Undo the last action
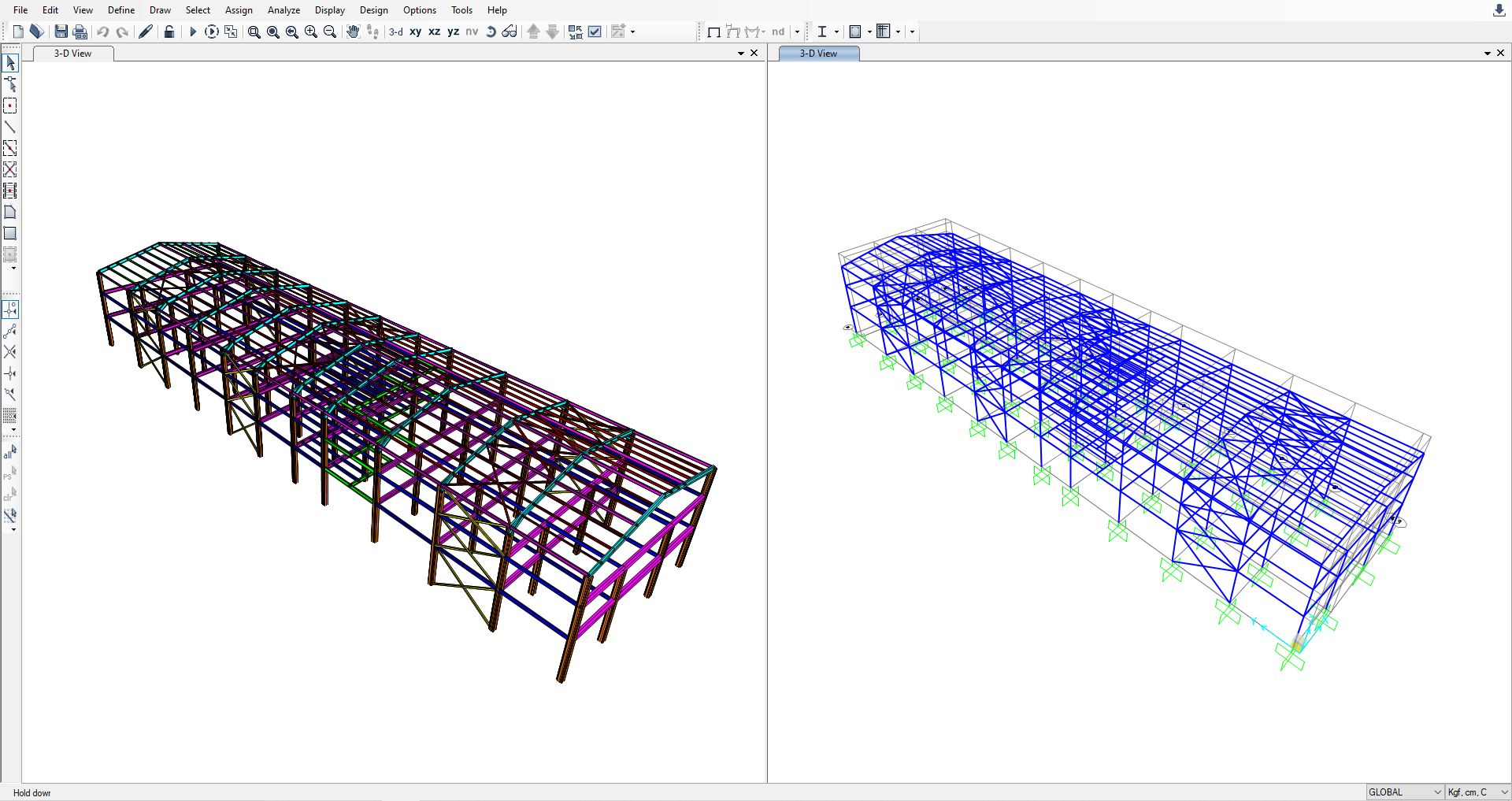 point(102,32)
